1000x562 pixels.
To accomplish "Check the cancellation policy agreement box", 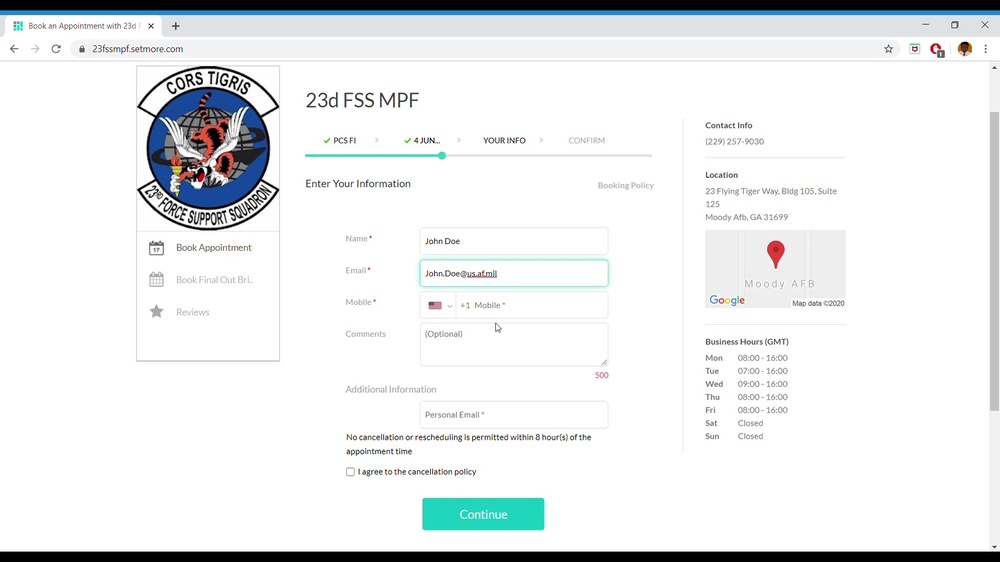I will [350, 472].
